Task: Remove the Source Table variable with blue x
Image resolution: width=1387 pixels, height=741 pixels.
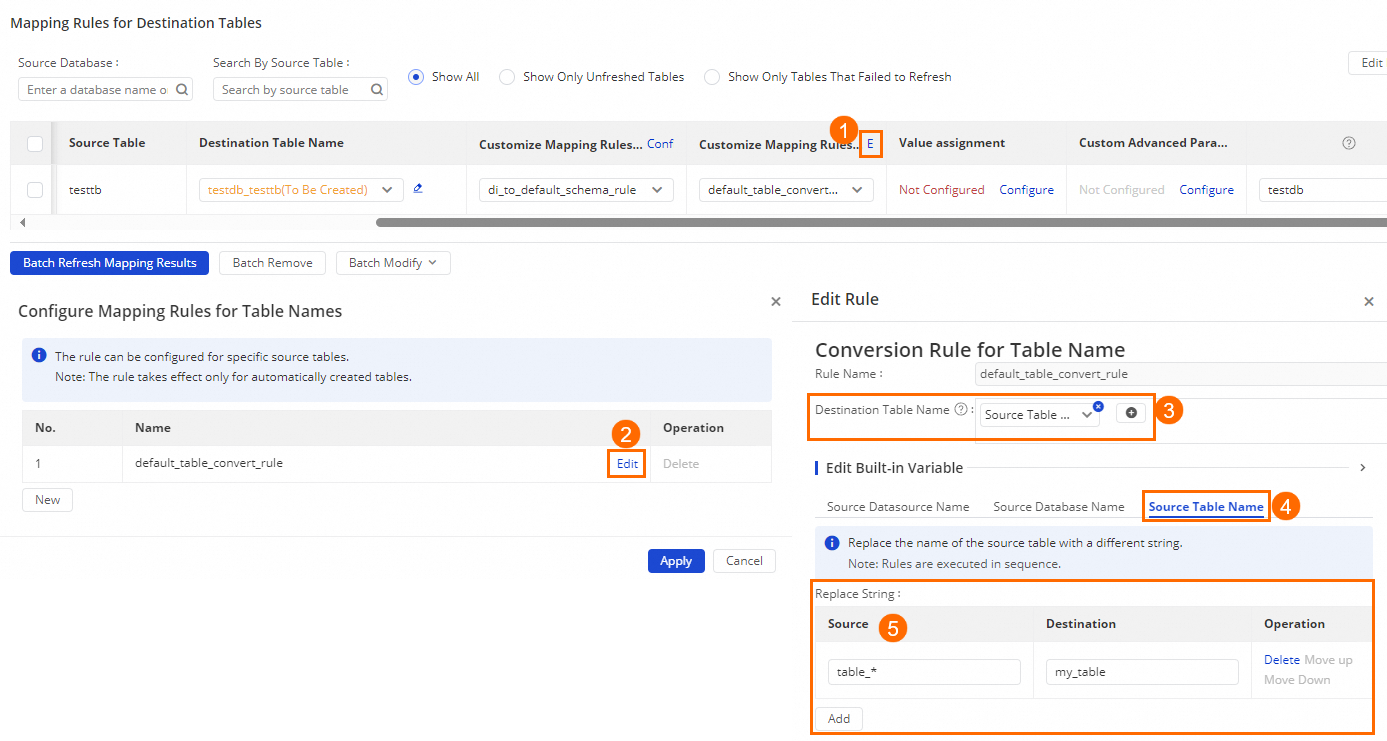Action: 1098,406
